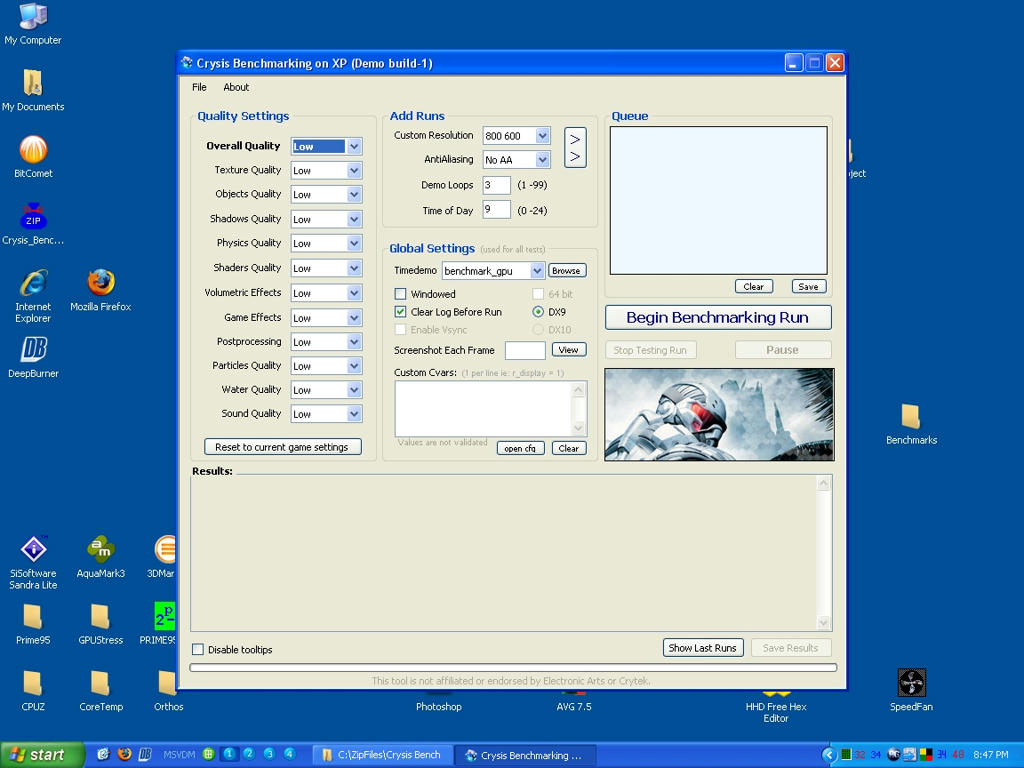The width and height of the screenshot is (1024, 768).
Task: Open the Prime95 folder on desktop
Action: pyautogui.click(x=33, y=624)
